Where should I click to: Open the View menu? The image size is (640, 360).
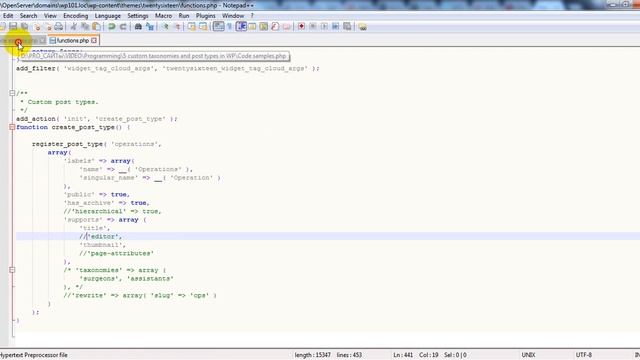click(x=50, y=16)
